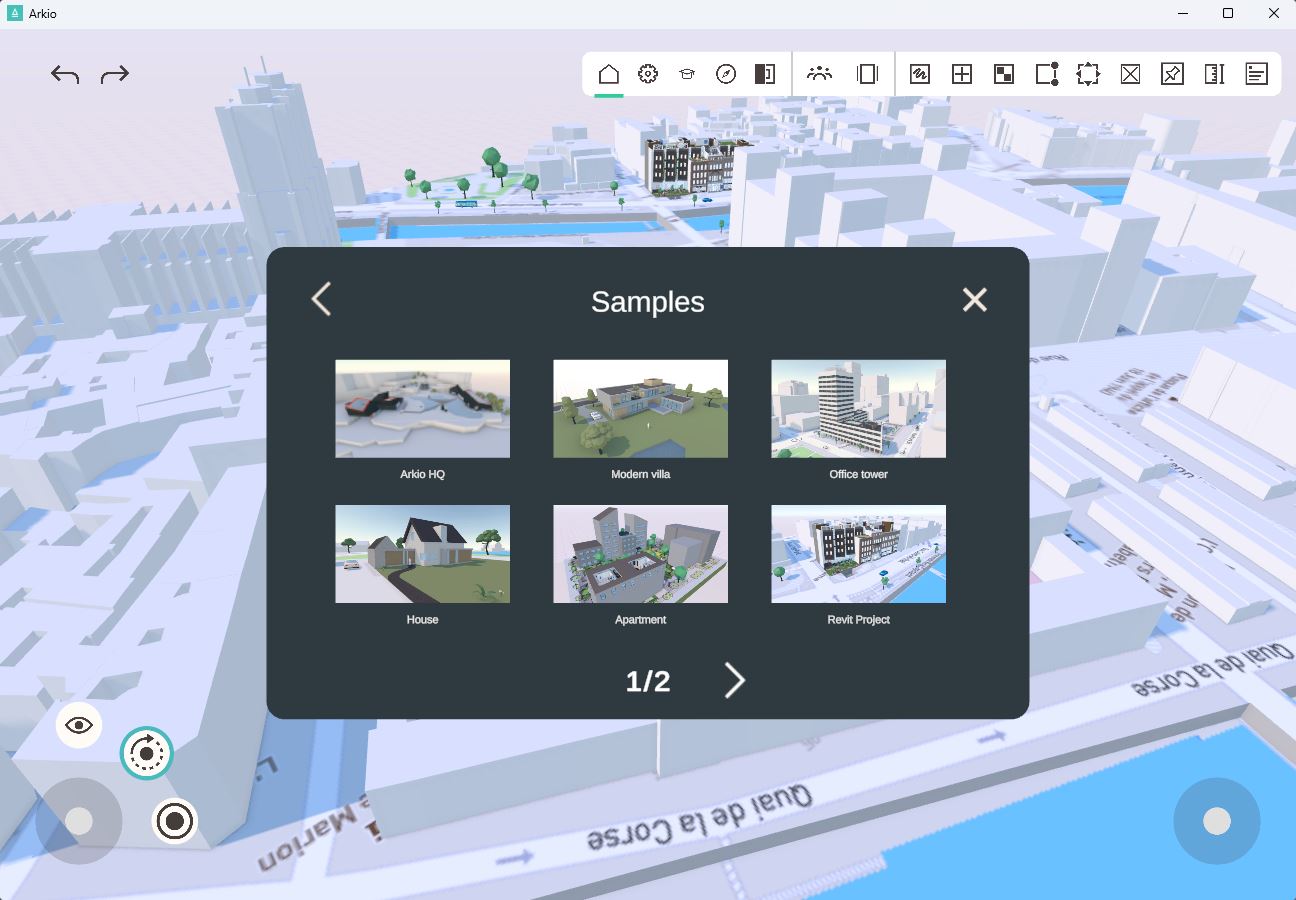Open the House sample thumbnail
Image resolution: width=1296 pixels, height=900 pixels.
tap(422, 554)
